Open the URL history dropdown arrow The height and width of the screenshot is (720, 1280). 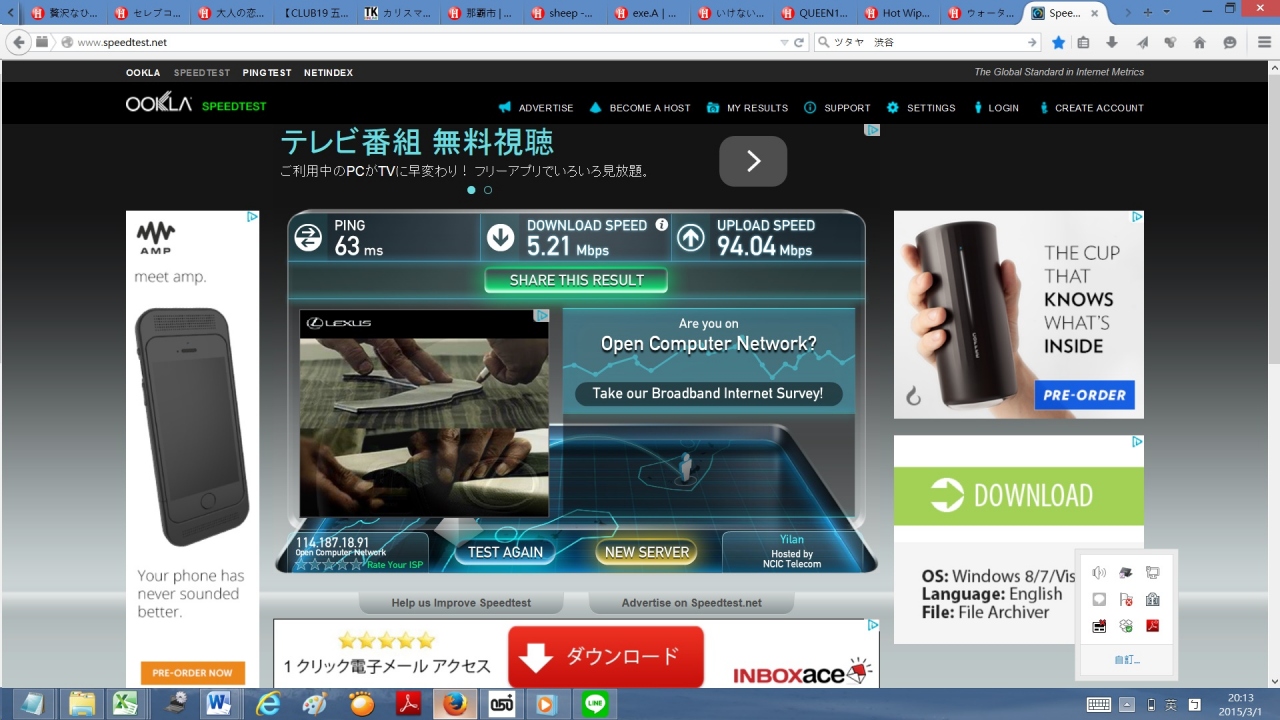click(x=784, y=43)
